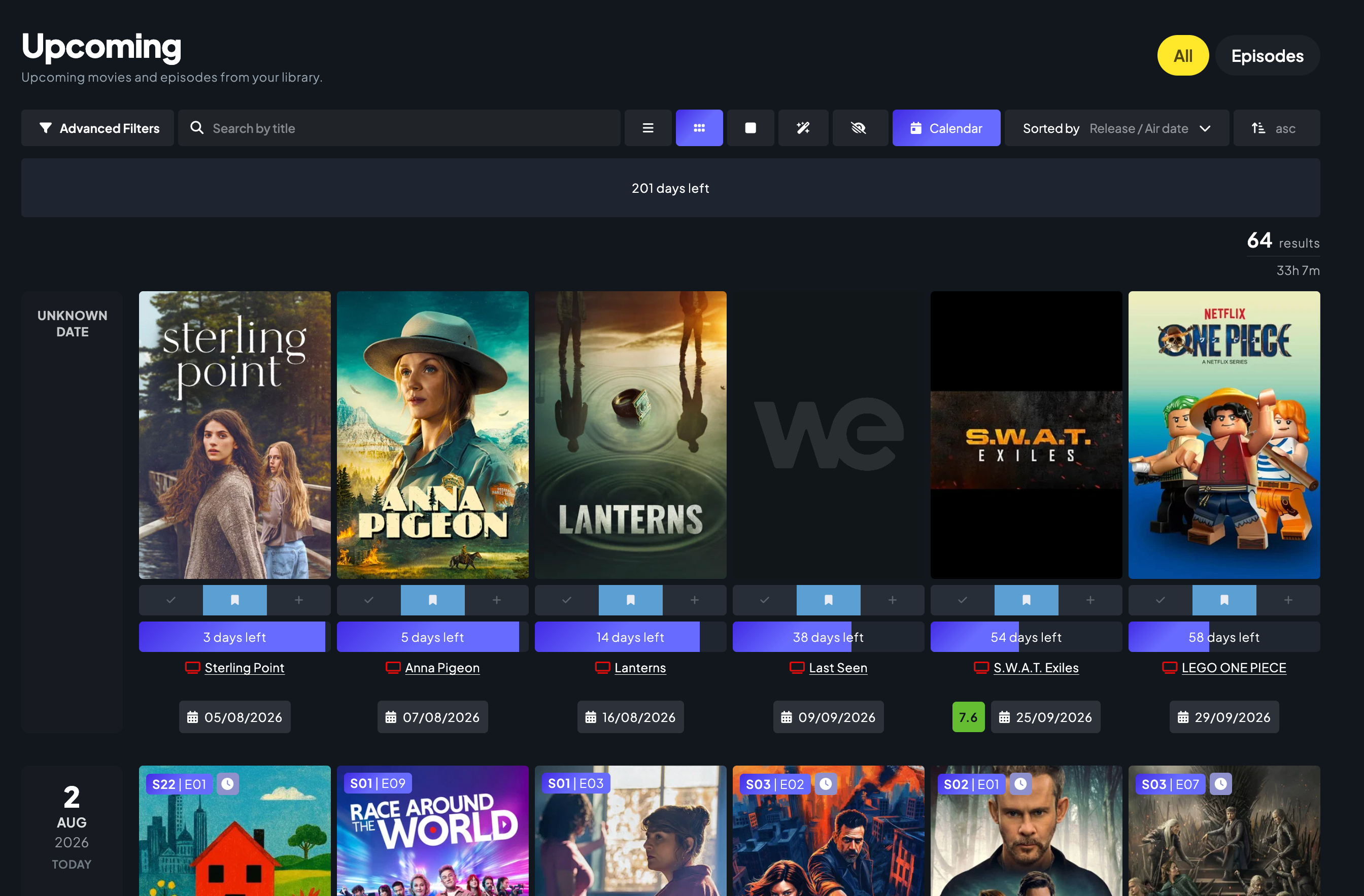This screenshot has height=896, width=1364.
Task: Click the S01 | E03 episode badge
Action: pos(576,783)
